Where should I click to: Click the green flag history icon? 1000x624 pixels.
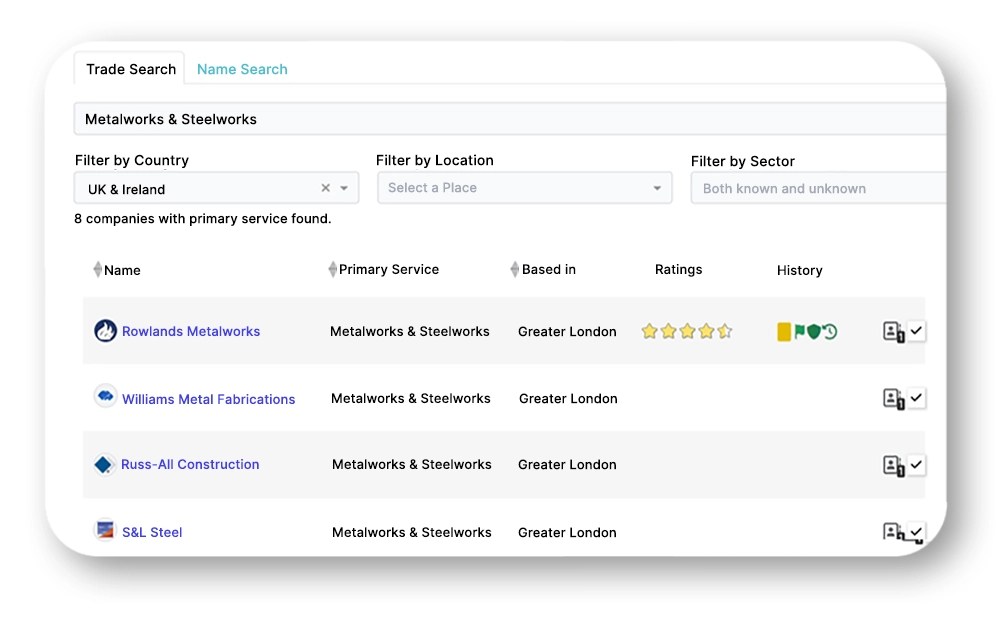[799, 332]
